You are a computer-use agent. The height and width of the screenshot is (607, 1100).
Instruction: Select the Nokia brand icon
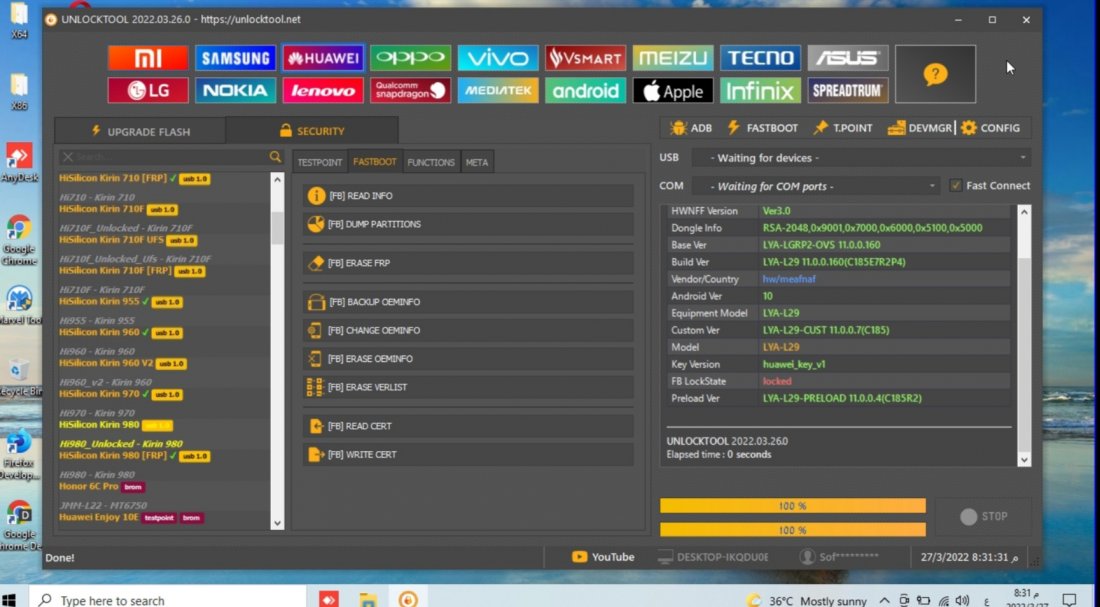click(235, 91)
